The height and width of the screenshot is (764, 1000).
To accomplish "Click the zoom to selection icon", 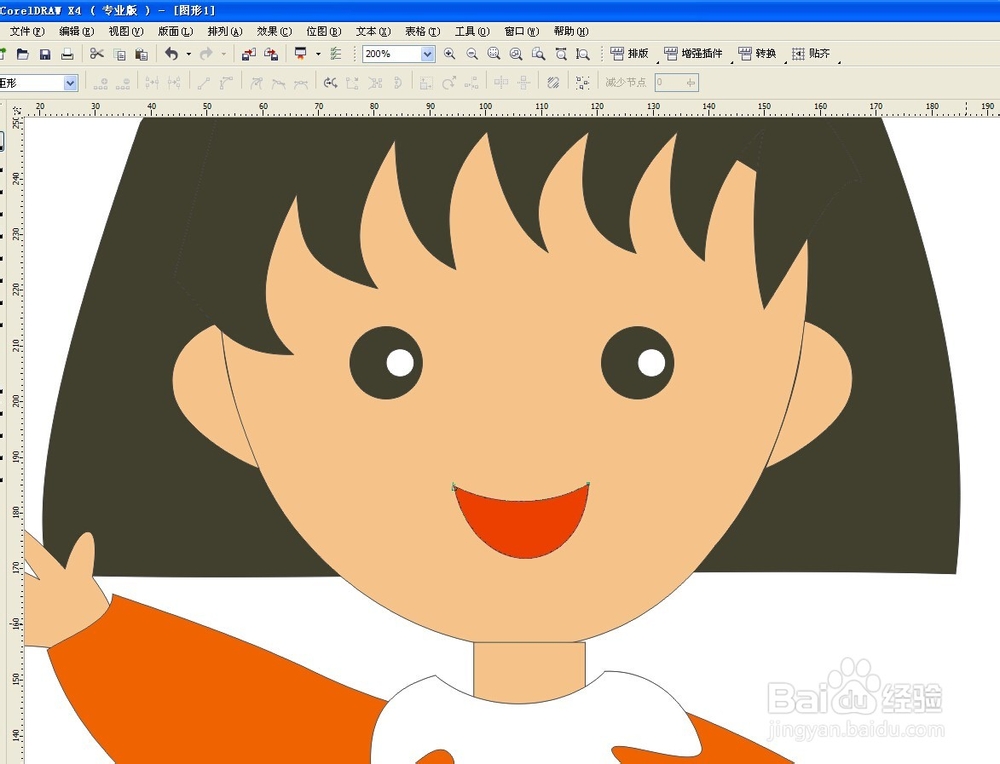I will click(x=494, y=54).
